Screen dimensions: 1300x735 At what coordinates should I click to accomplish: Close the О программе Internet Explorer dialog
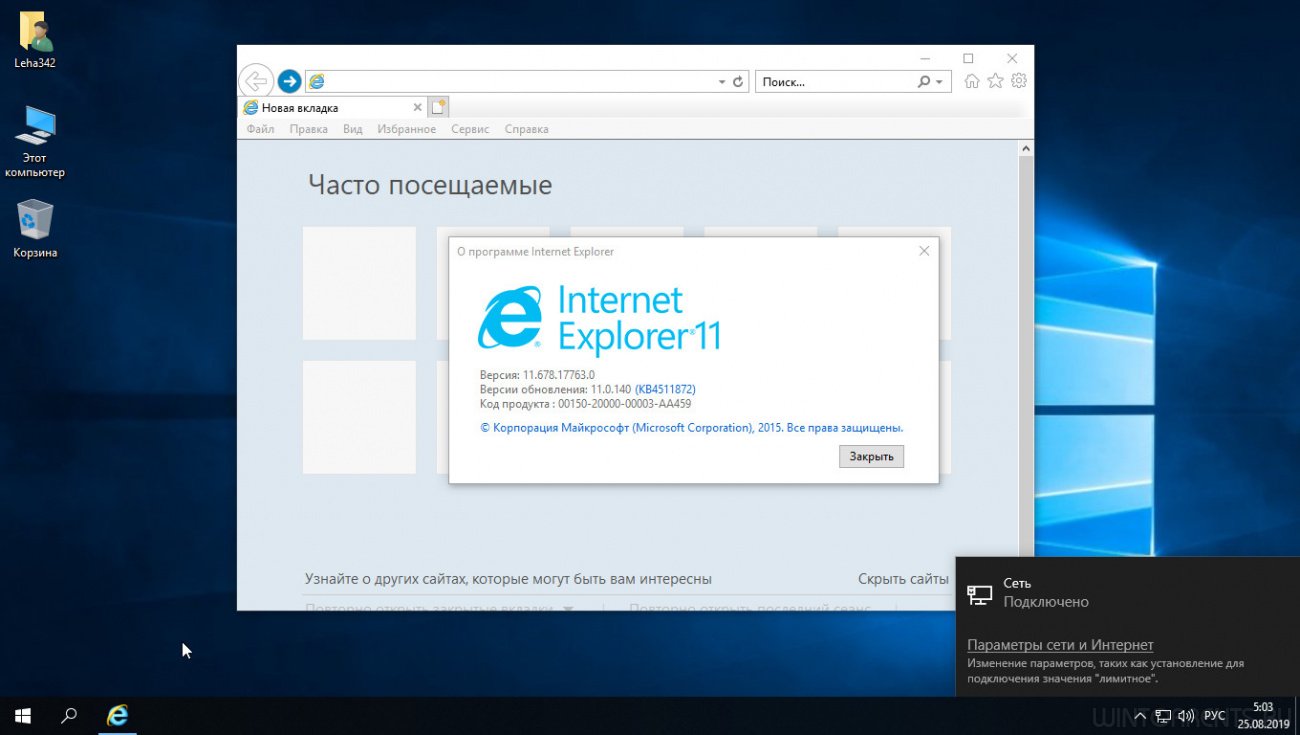pos(924,251)
